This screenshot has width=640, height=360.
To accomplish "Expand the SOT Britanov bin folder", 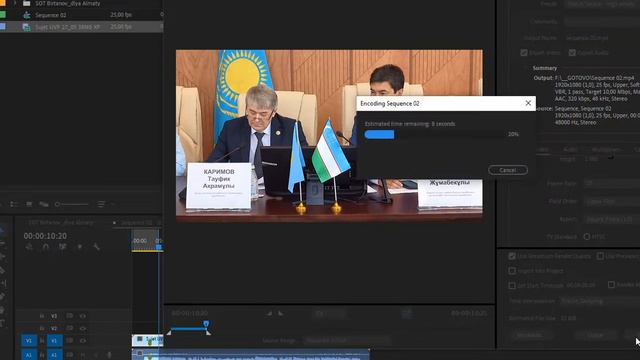I will (15, 3).
